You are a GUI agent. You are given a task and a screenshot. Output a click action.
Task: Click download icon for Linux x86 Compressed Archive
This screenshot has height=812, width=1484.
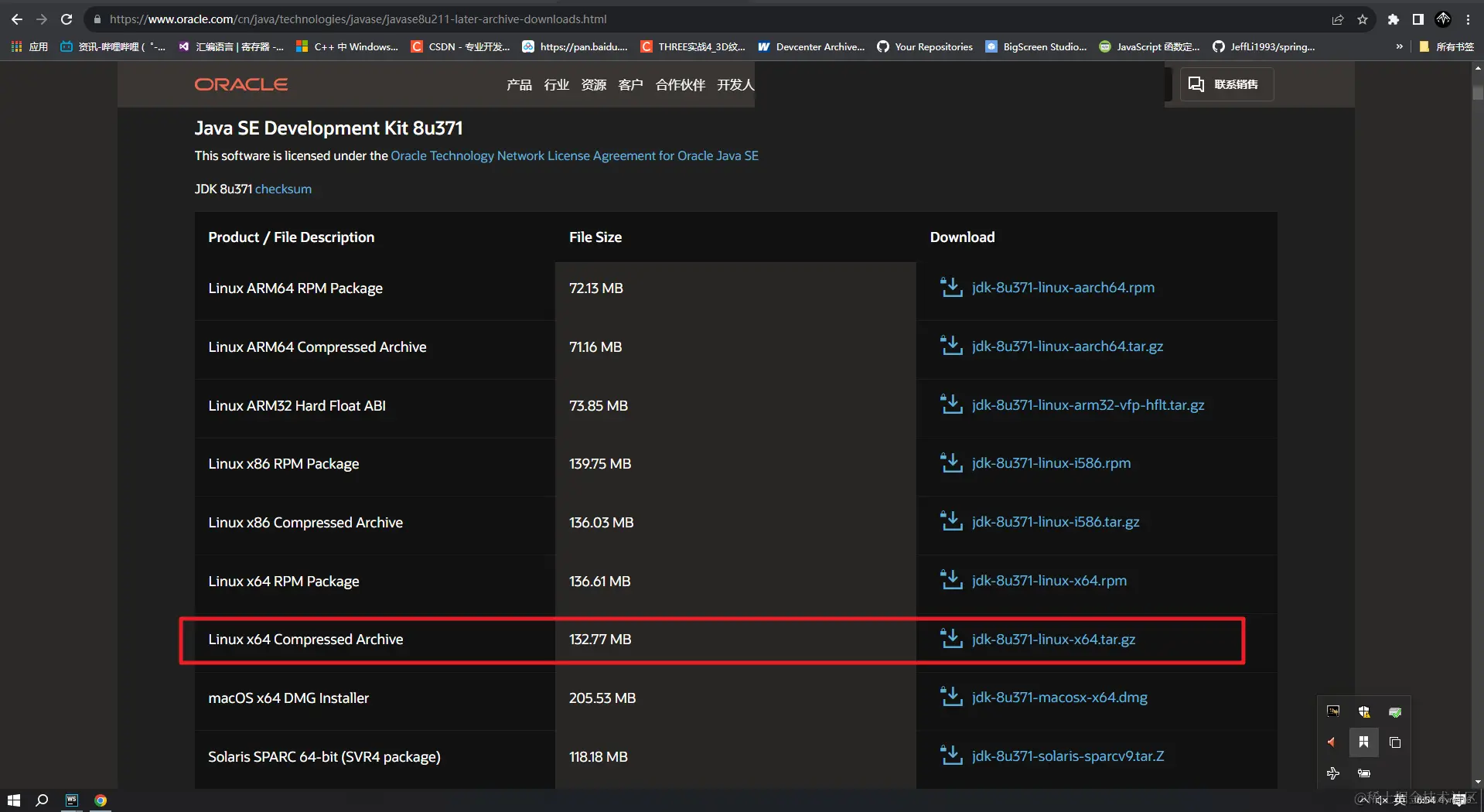(950, 521)
